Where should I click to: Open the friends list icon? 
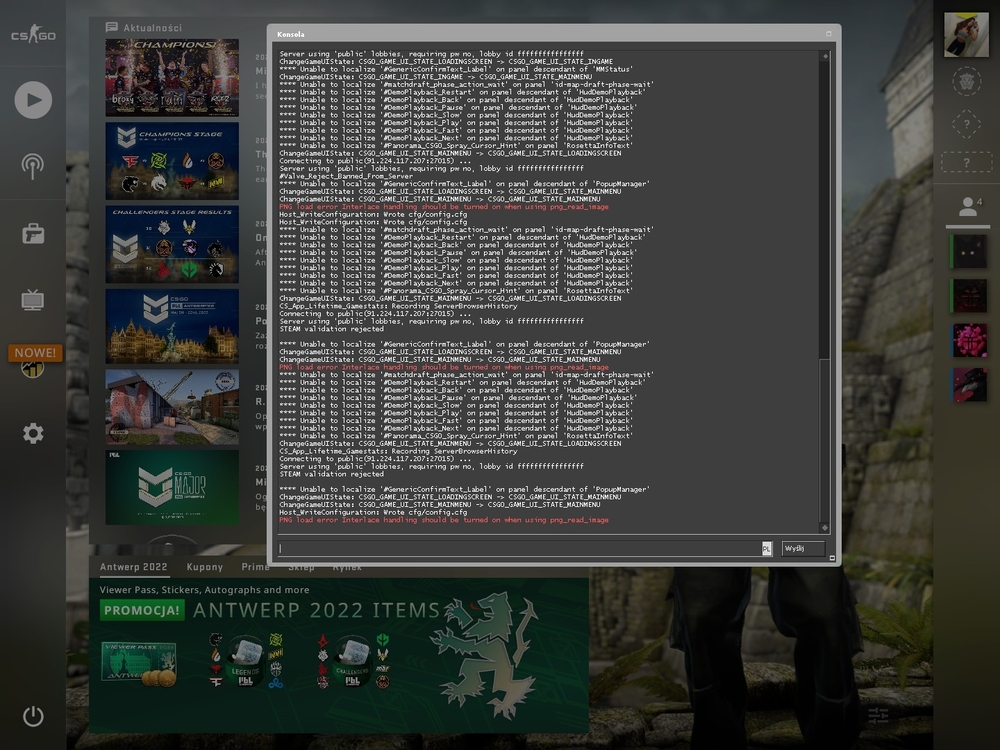click(x=967, y=206)
